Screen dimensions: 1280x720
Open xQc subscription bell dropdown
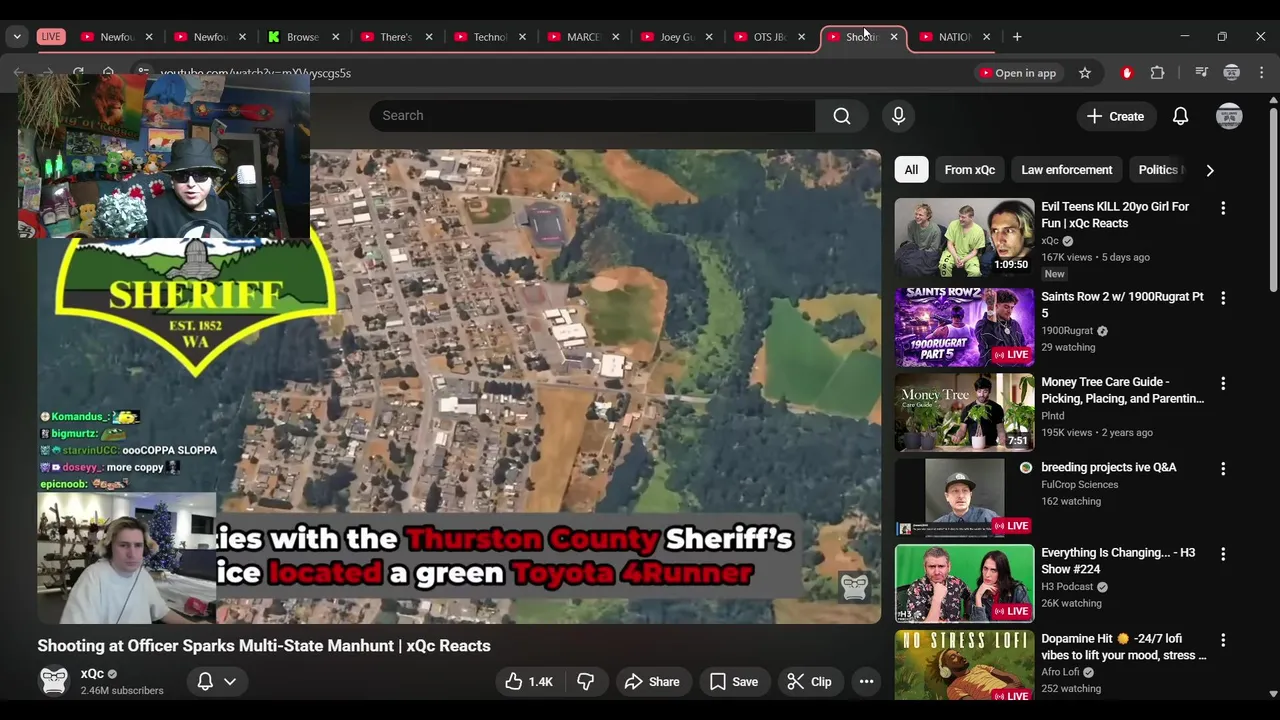[x=217, y=681]
